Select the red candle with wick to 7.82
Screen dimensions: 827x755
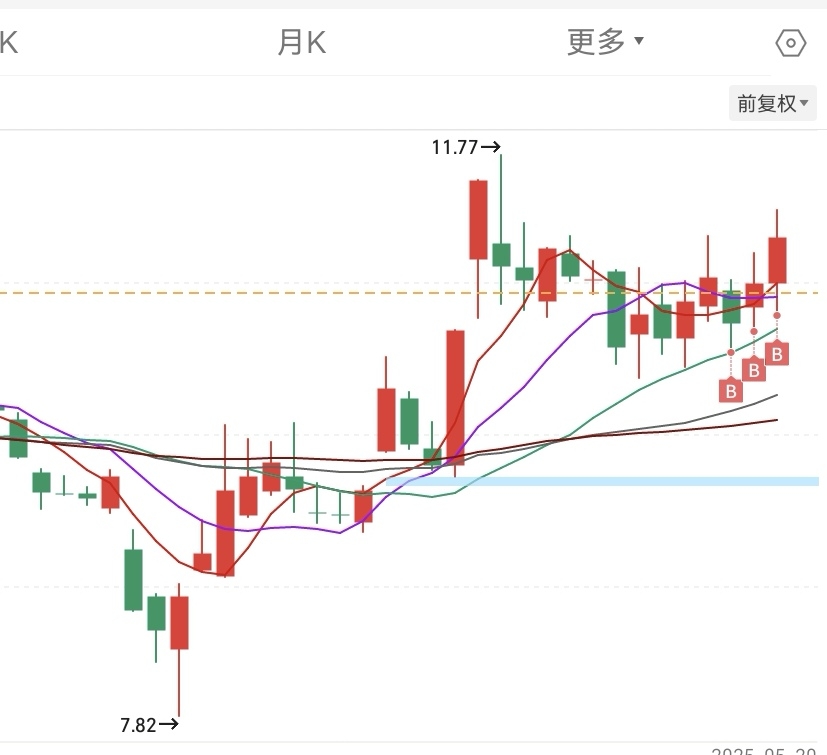[179, 622]
